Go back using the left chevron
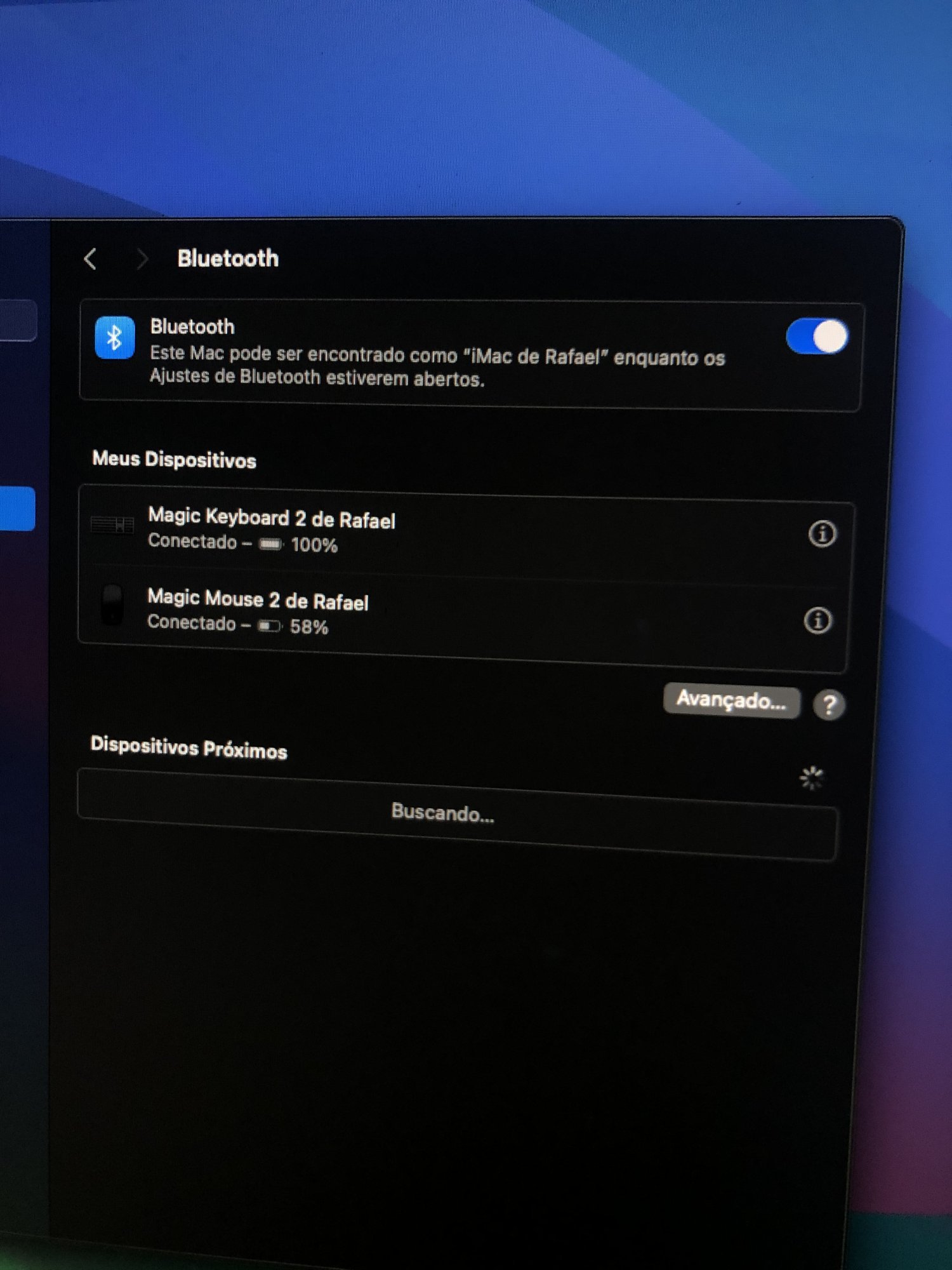This screenshot has height=1270, width=952. 91,258
